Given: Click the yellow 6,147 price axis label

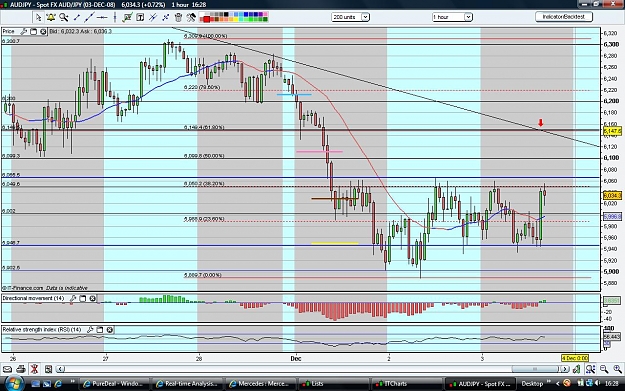Looking at the screenshot, I should point(612,131).
